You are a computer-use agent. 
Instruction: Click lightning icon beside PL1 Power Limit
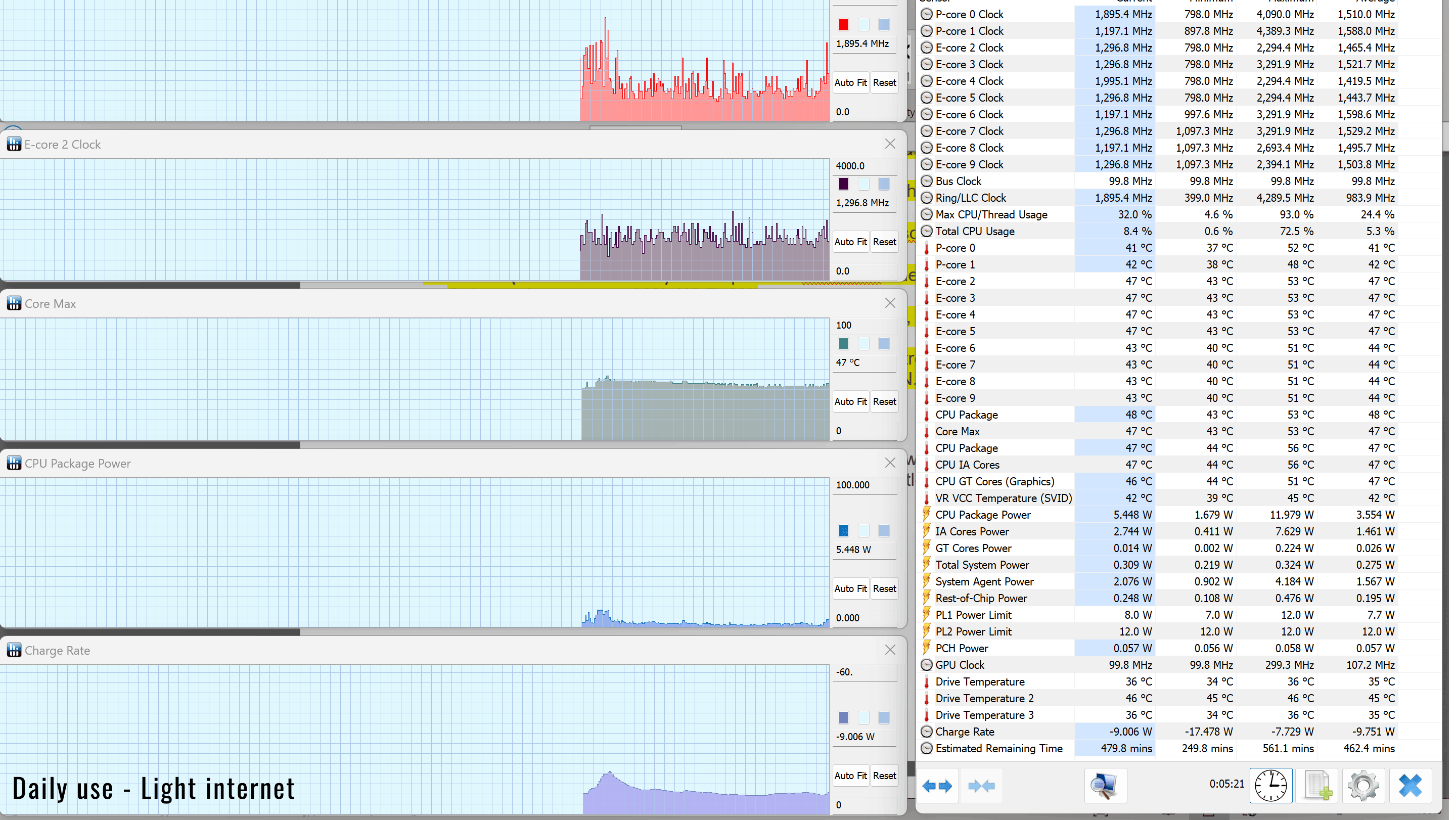926,615
